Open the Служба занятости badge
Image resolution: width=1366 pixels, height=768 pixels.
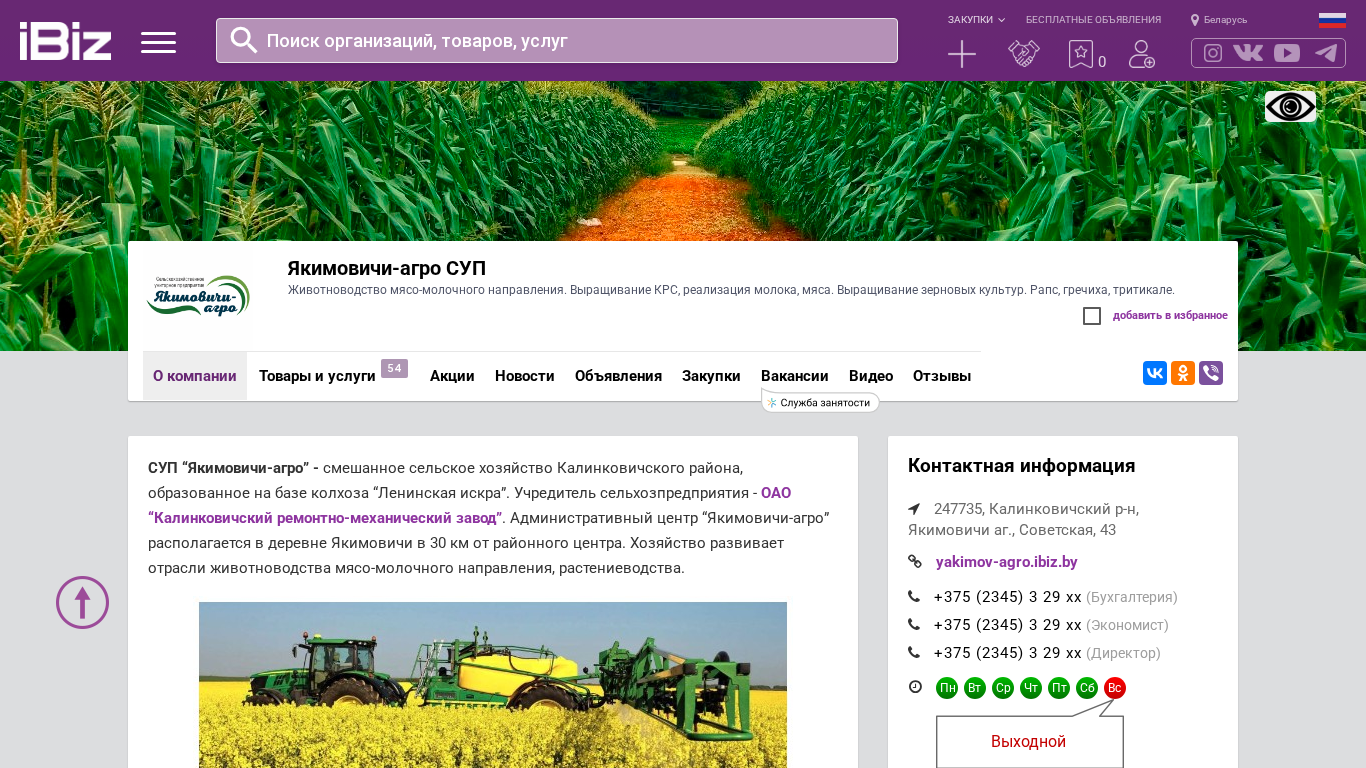click(x=821, y=402)
